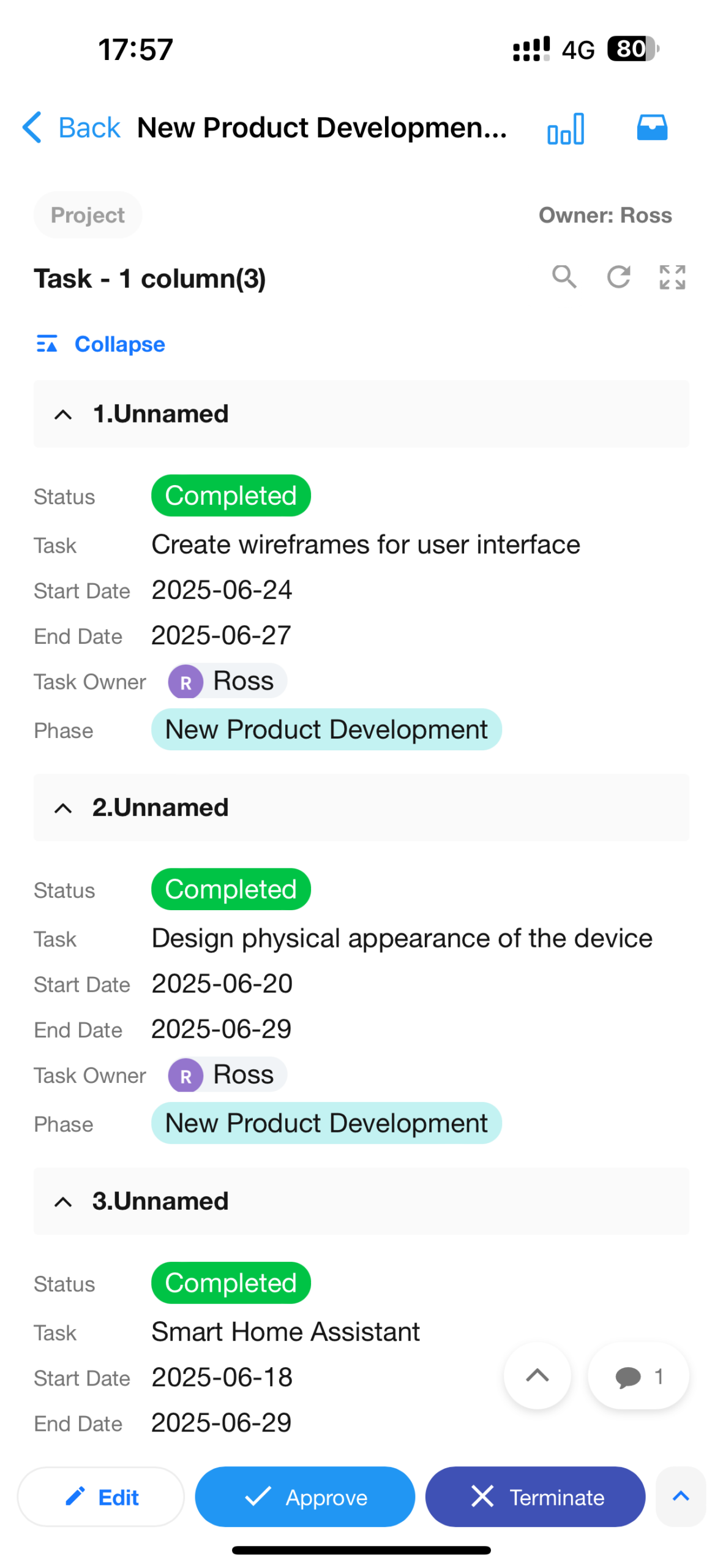Expand task table to fullscreen
Screen dimensions: 723x1568
point(672,277)
